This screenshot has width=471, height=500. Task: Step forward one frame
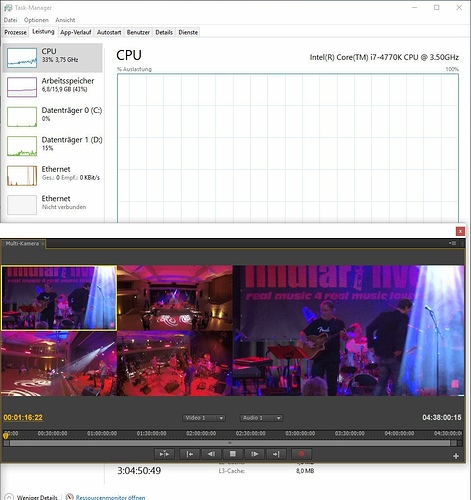[x=254, y=454]
